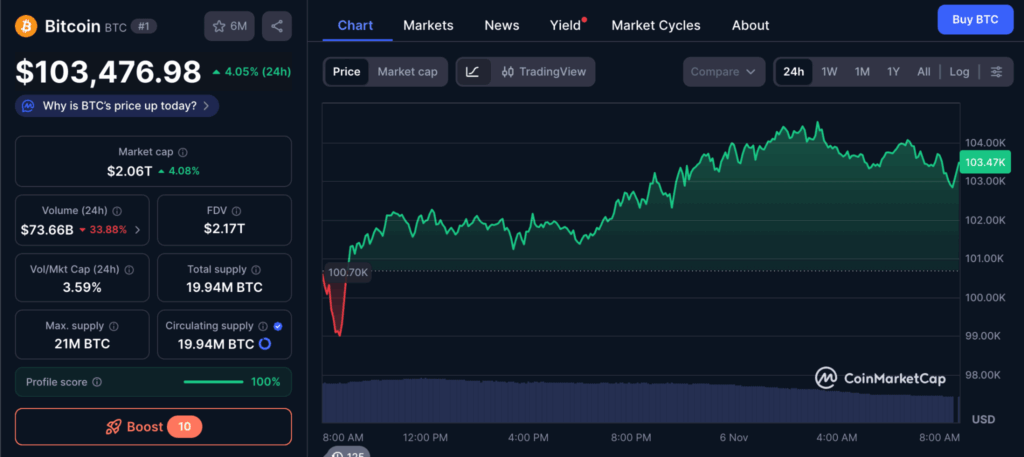This screenshot has width=1024, height=457.
Task: Open the Compare dropdown
Action: tap(724, 71)
